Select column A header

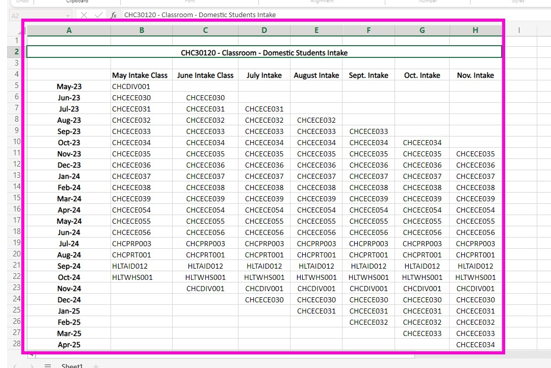[x=69, y=30]
